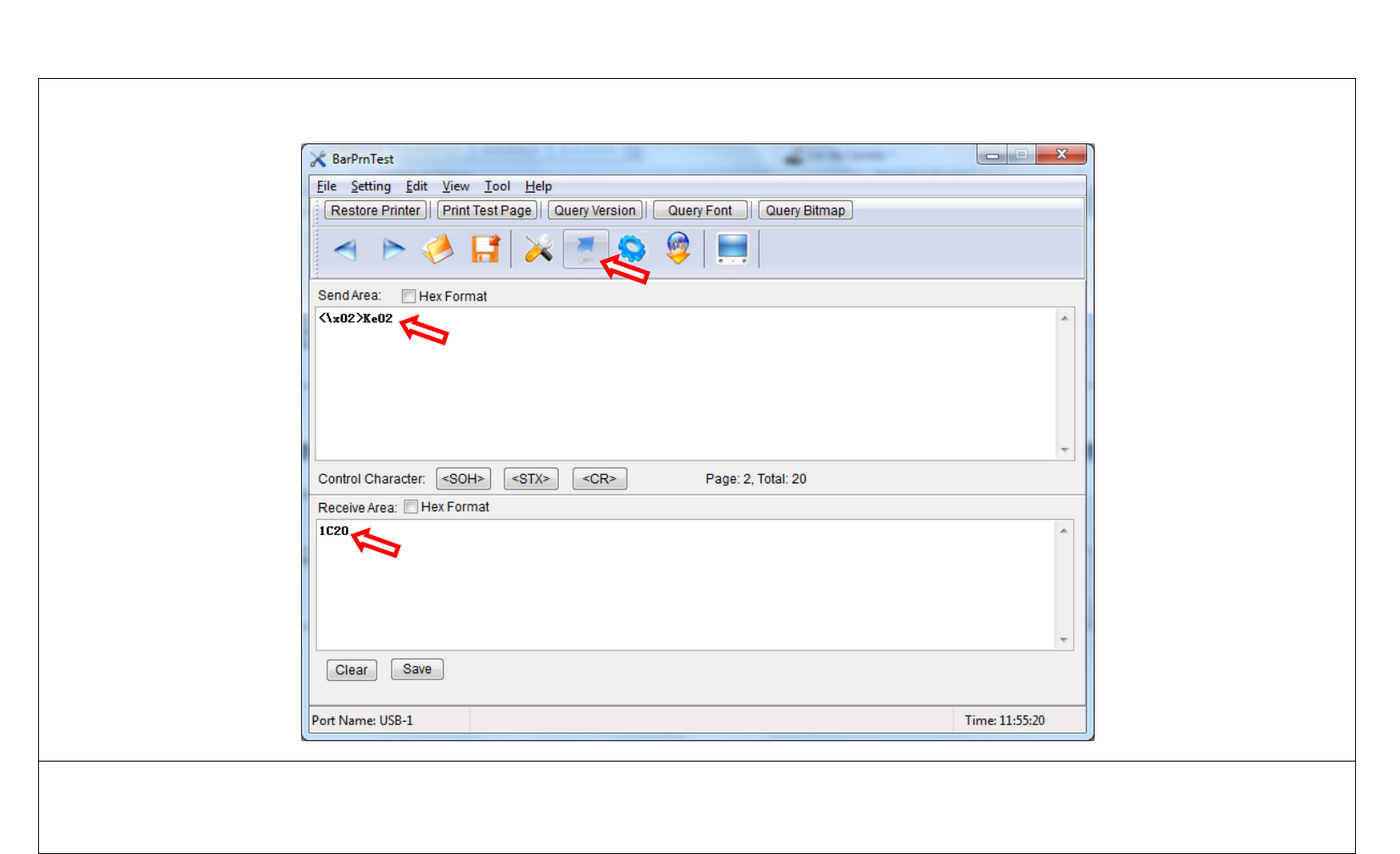Viewport: 1400px width, 854px height.
Task: Click the blue right arrow next-page icon
Action: pos(393,249)
